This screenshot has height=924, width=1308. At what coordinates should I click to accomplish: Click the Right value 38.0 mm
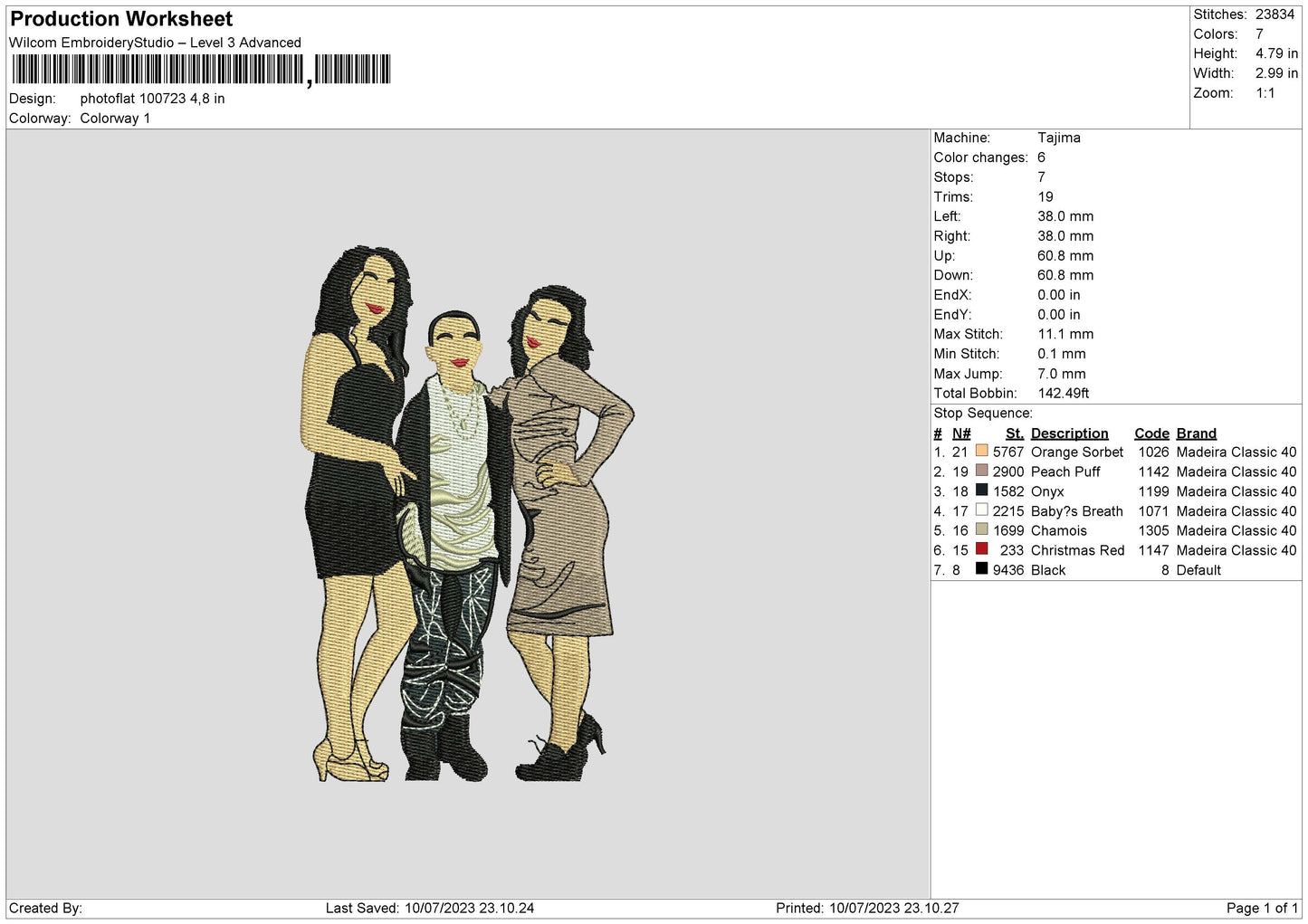click(1065, 236)
